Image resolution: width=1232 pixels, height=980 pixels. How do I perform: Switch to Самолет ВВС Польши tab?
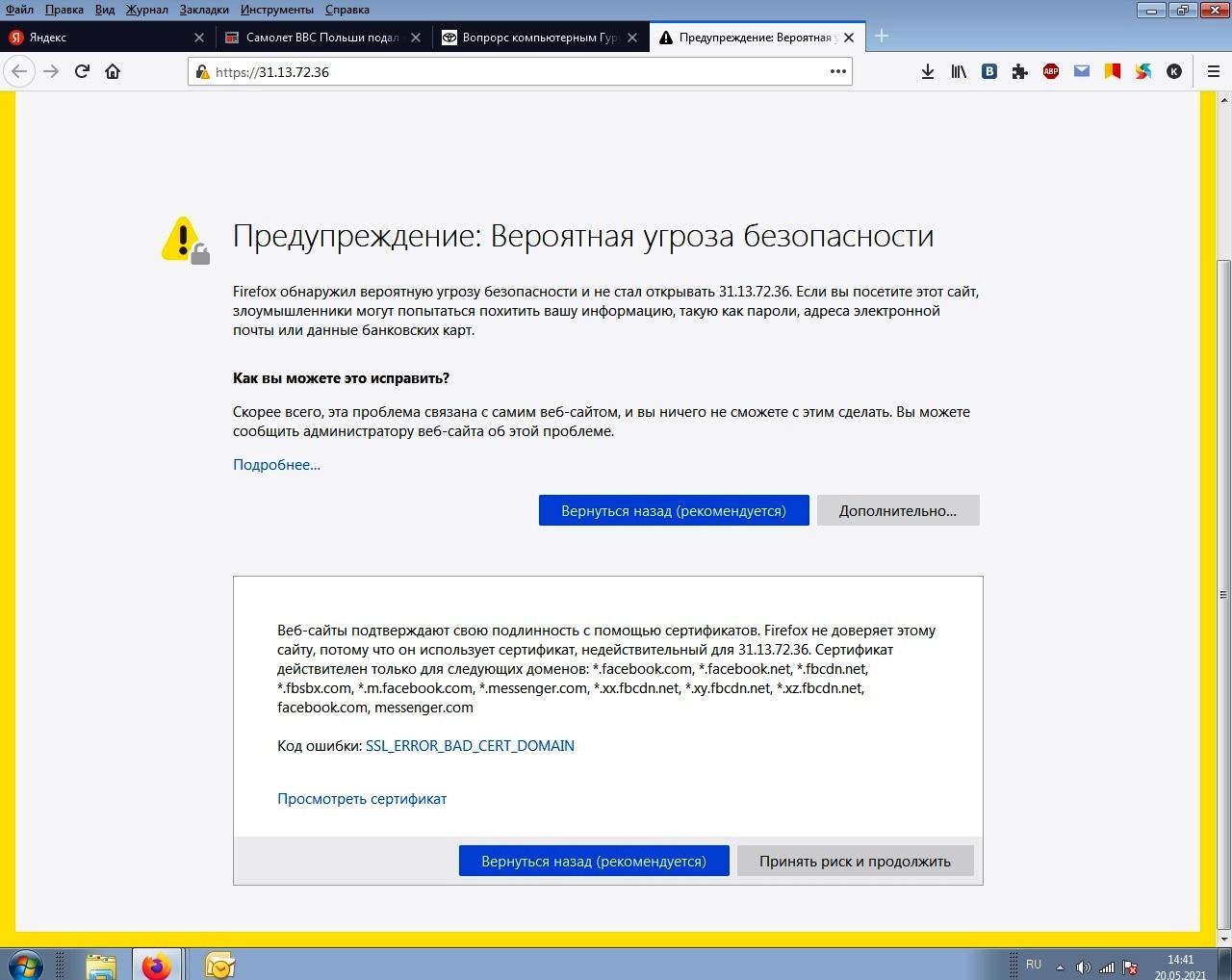(325, 38)
